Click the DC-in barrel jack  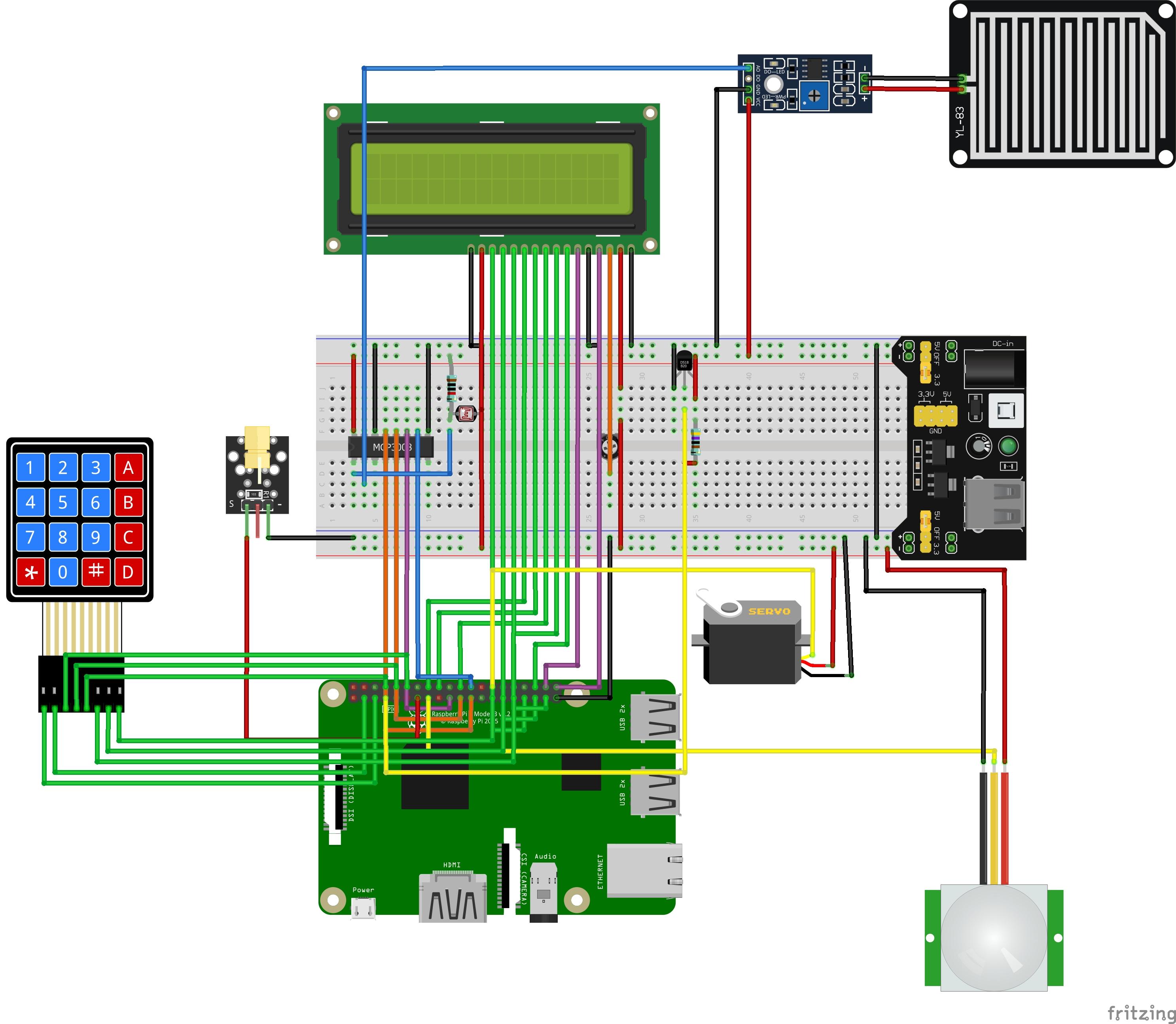(x=994, y=369)
